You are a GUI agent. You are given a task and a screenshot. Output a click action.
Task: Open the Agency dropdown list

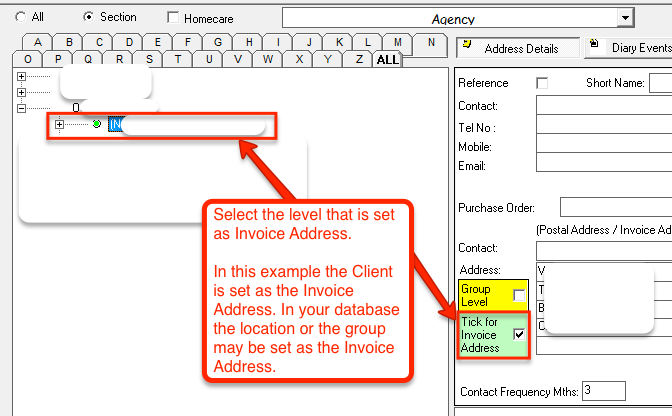[x=626, y=18]
